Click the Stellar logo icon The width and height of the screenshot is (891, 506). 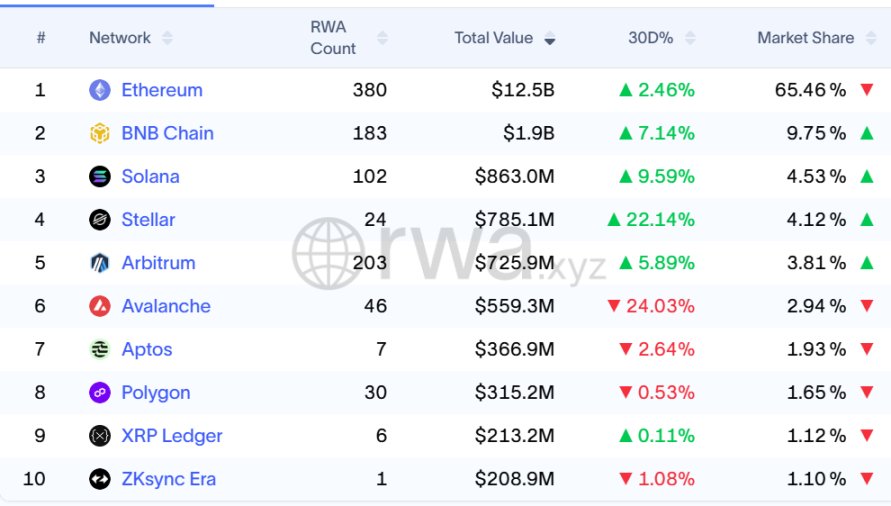click(100, 220)
